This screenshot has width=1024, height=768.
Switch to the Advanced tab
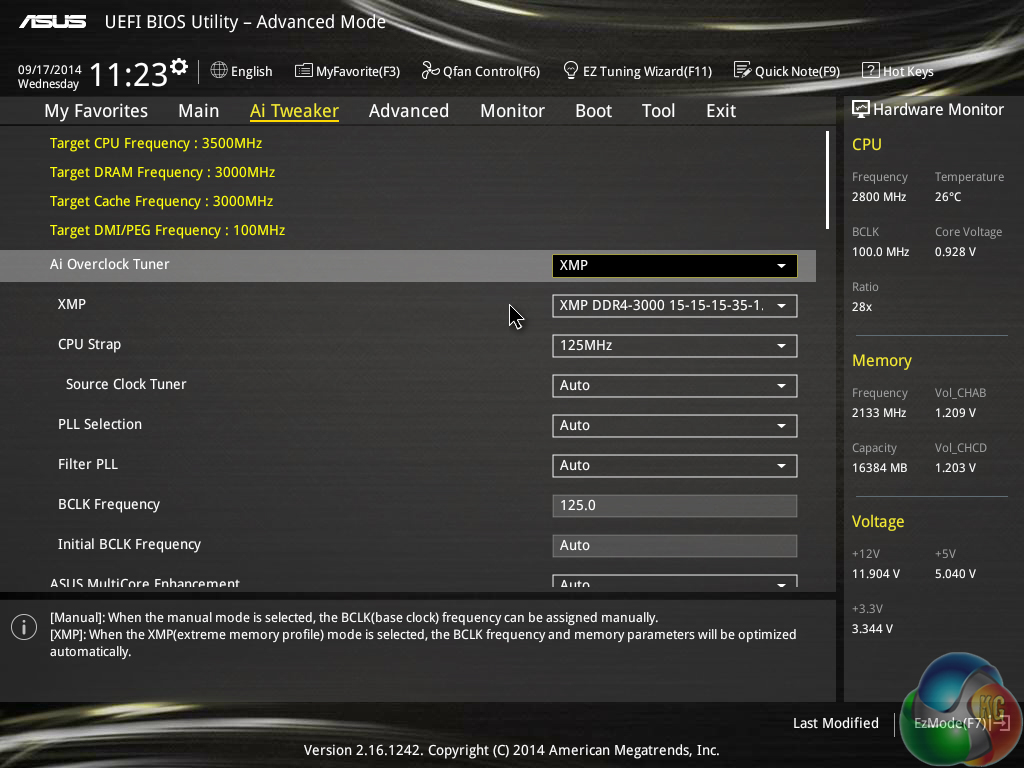pyautogui.click(x=408, y=111)
